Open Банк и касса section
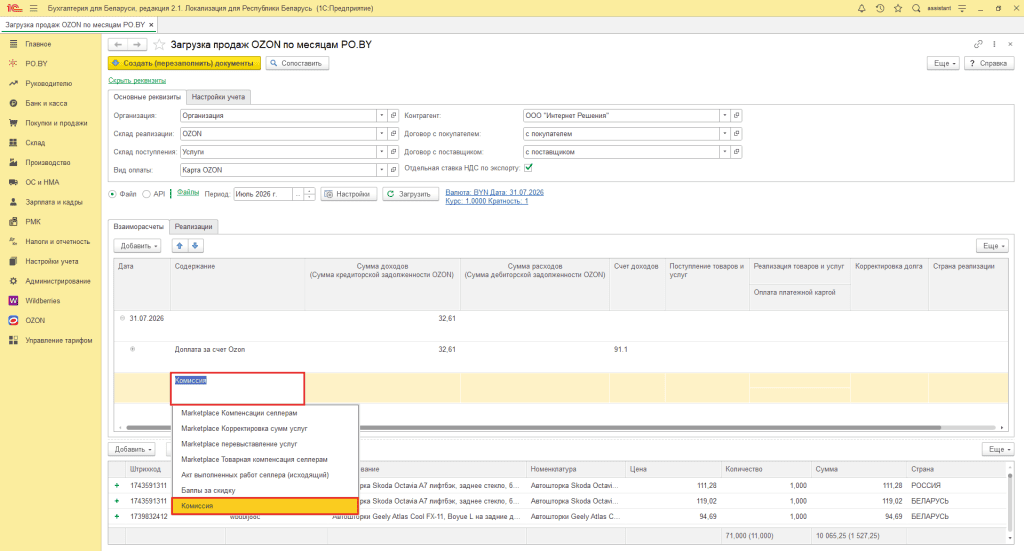This screenshot has height=551, width=1024. 46,103
